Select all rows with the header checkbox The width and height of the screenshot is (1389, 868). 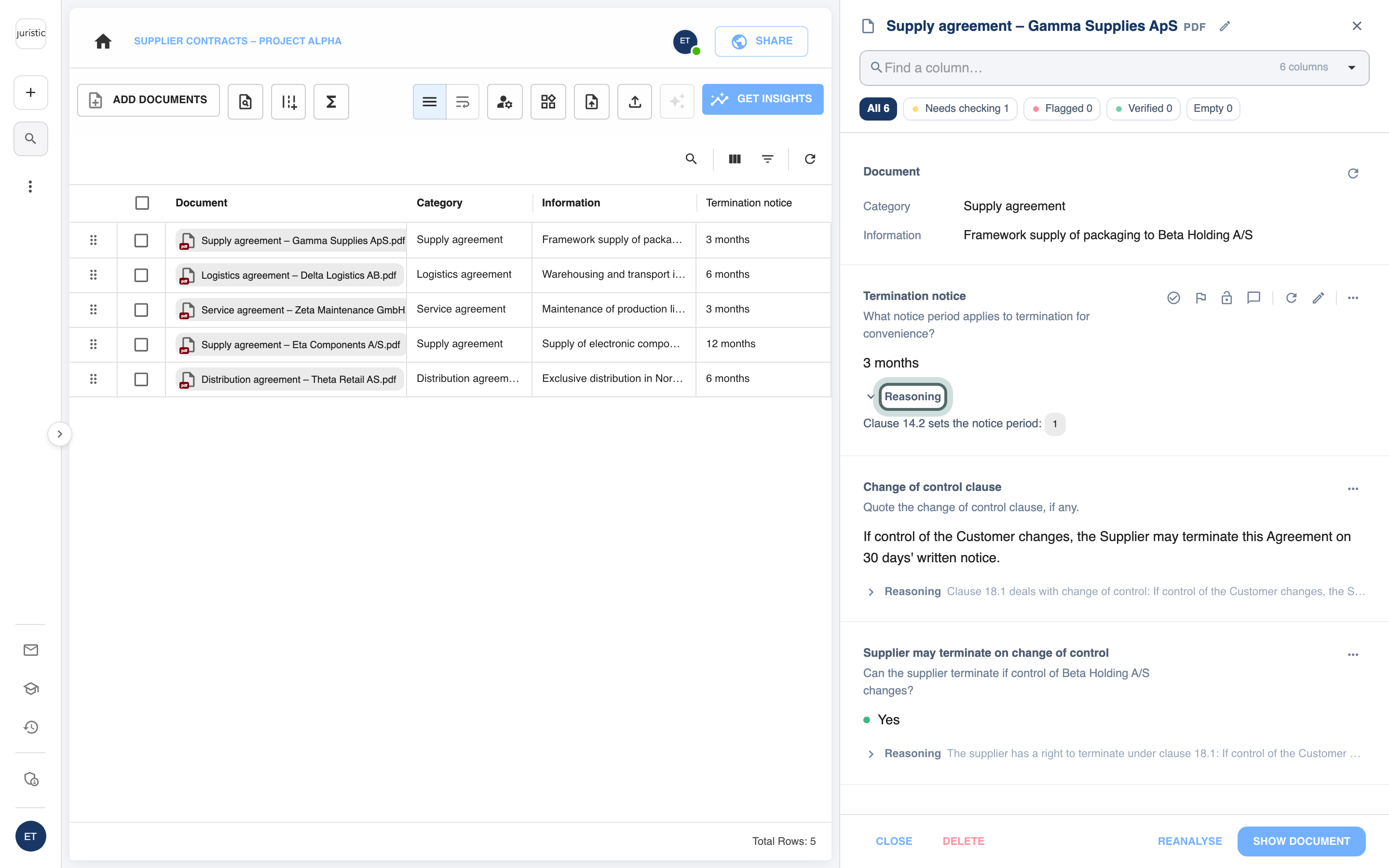click(142, 203)
